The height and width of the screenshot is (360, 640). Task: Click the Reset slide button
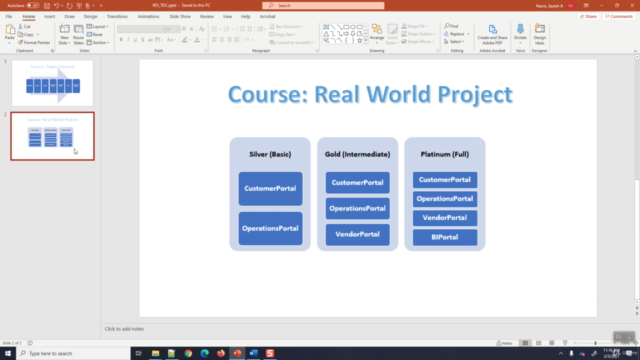point(95,34)
